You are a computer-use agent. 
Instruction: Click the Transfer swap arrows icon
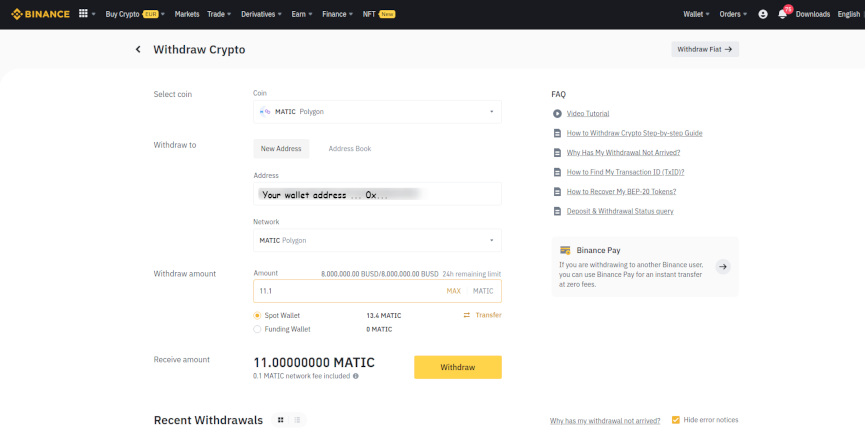467,315
